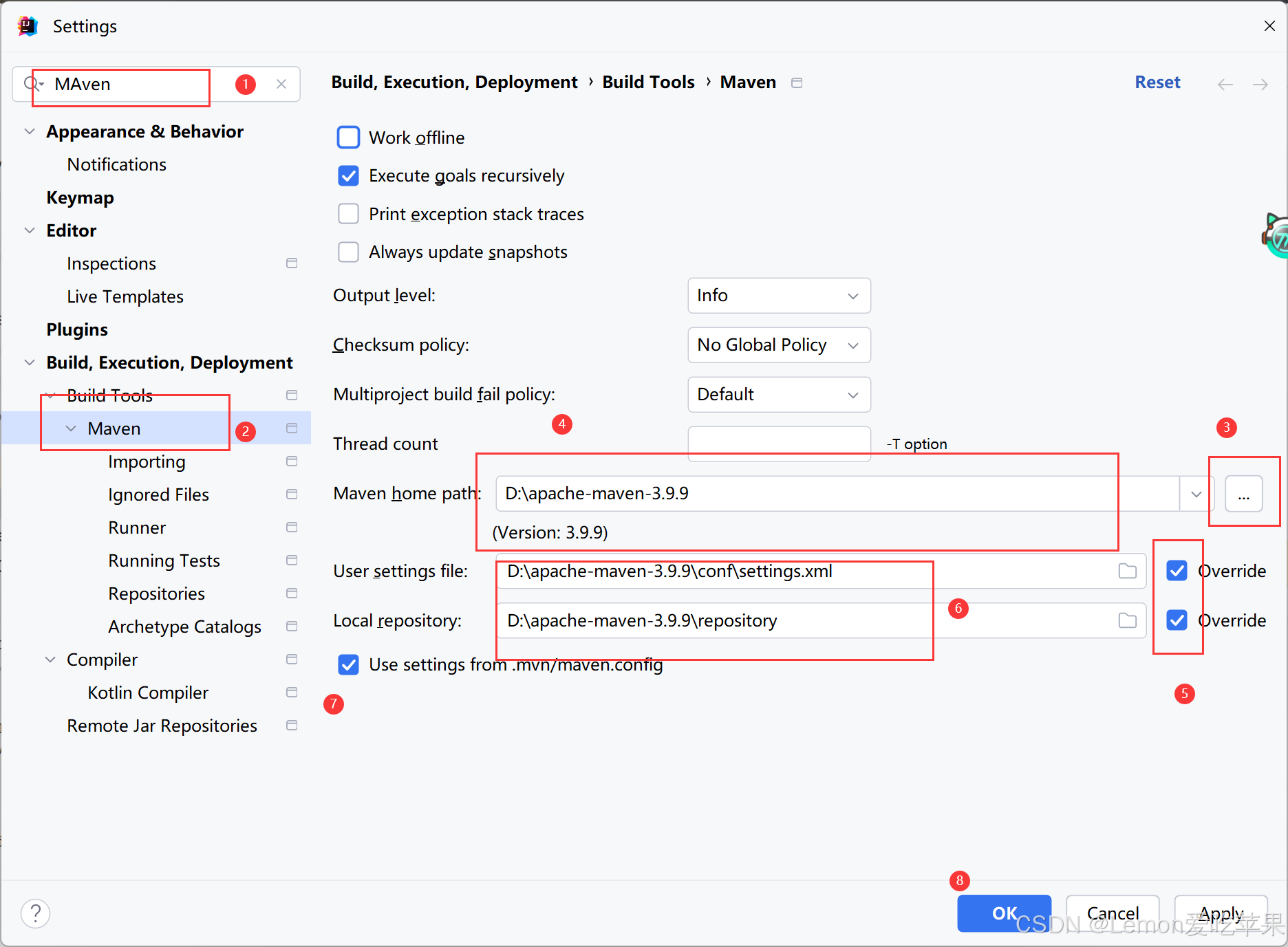Click the Reset link

1157,83
